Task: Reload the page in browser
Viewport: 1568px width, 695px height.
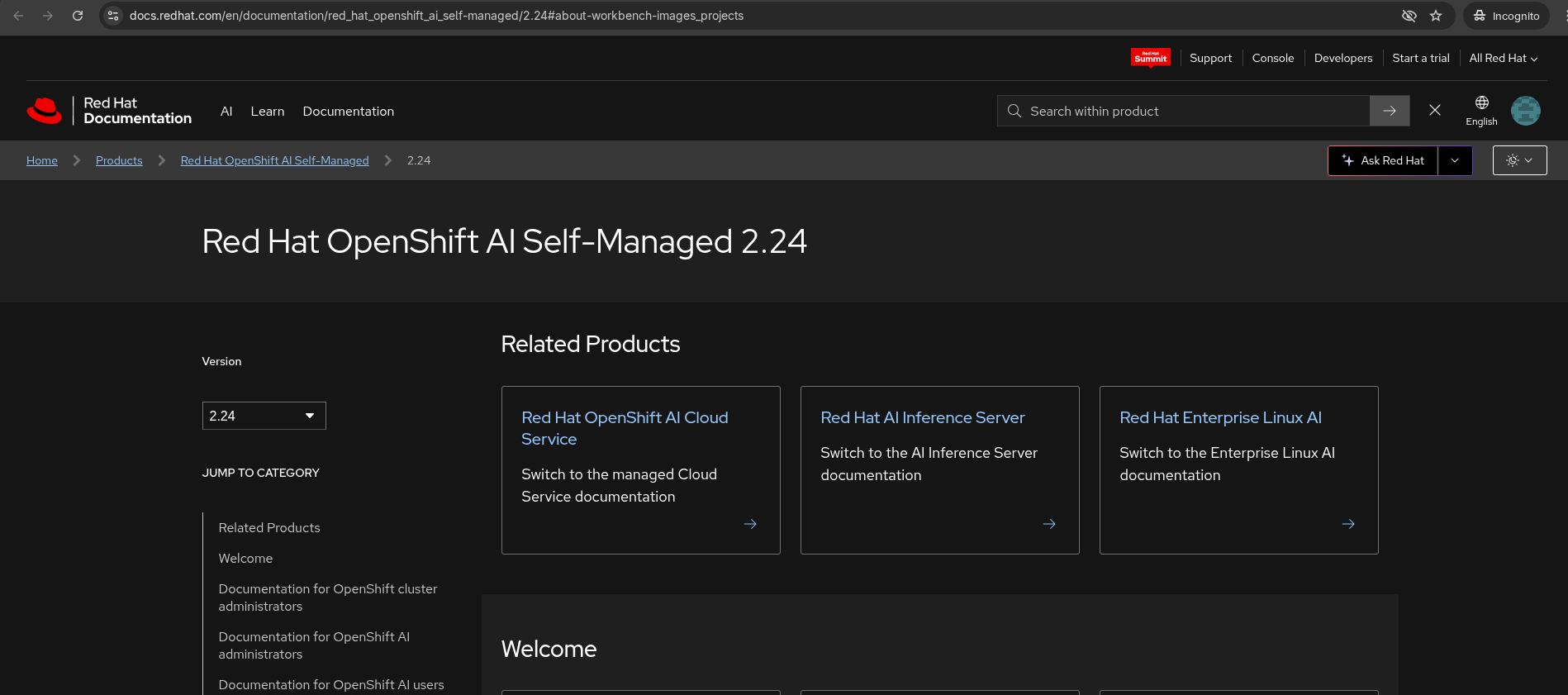Action: click(78, 16)
